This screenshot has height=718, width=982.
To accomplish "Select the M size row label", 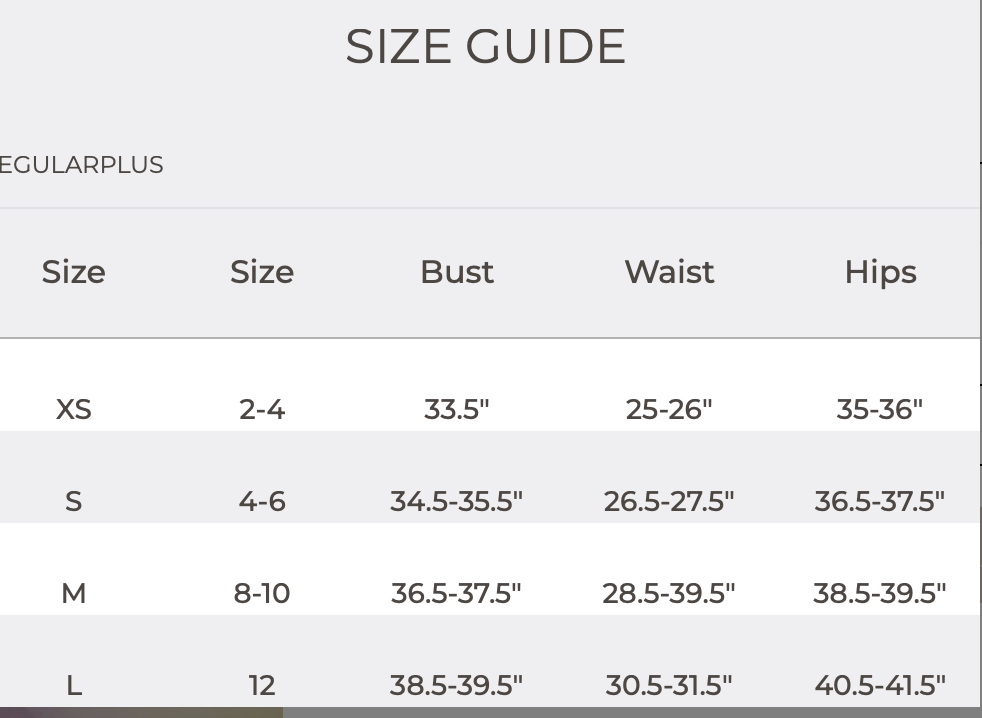I will tap(73, 593).
